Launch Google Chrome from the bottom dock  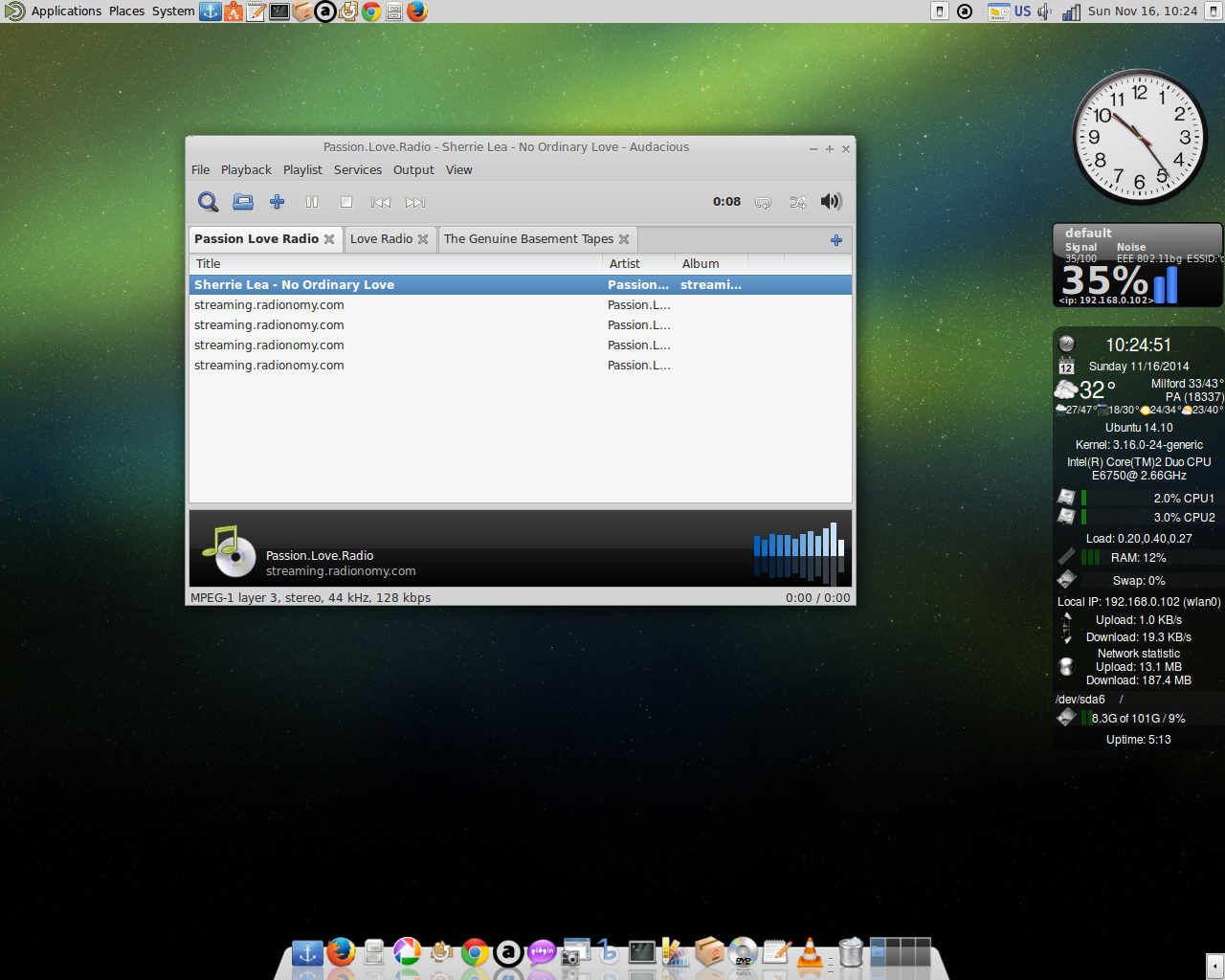click(475, 952)
